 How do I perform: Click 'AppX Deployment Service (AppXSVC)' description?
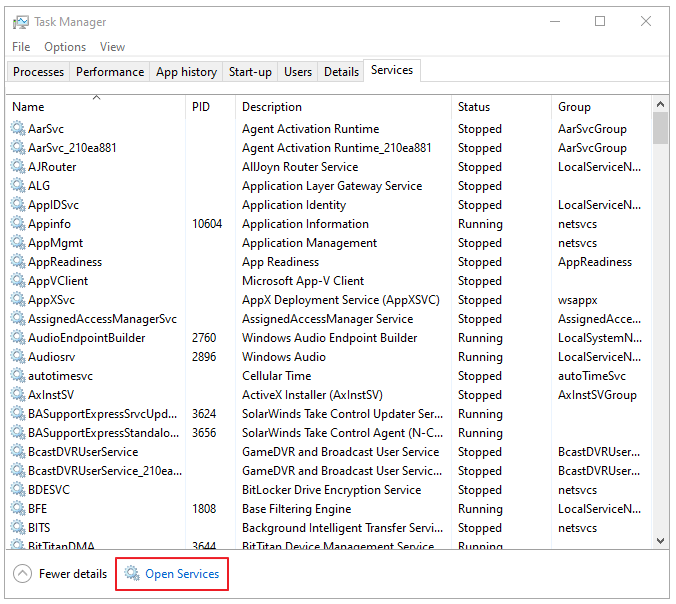(341, 300)
